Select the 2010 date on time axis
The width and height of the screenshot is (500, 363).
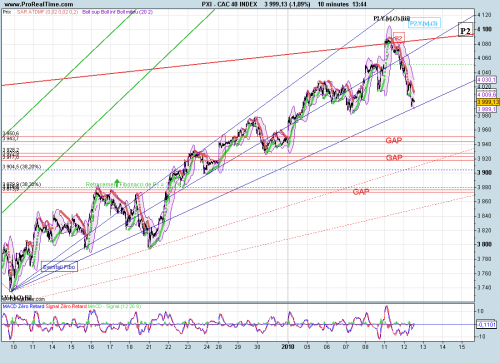click(x=288, y=347)
